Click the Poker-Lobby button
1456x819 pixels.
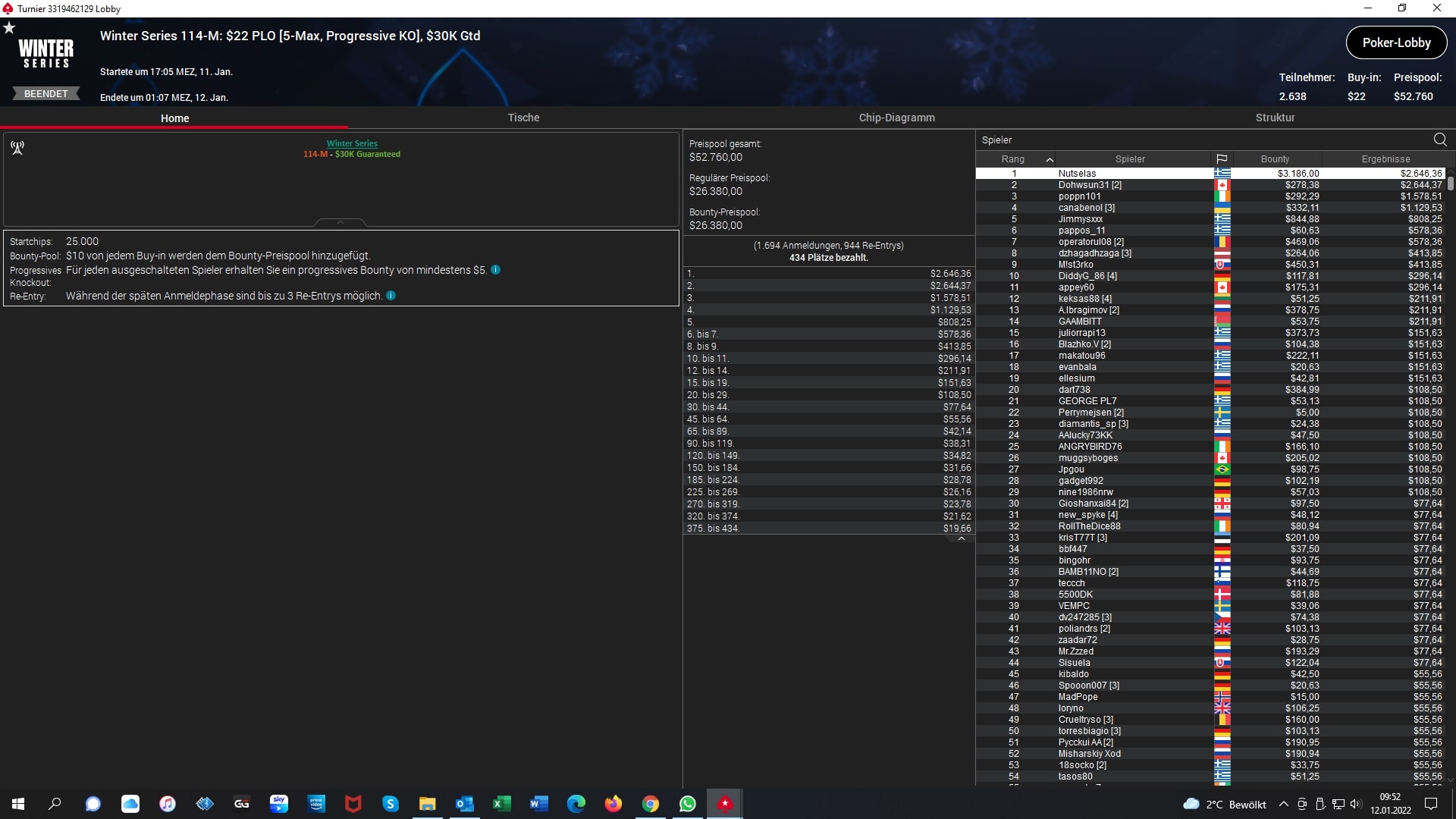(x=1396, y=42)
